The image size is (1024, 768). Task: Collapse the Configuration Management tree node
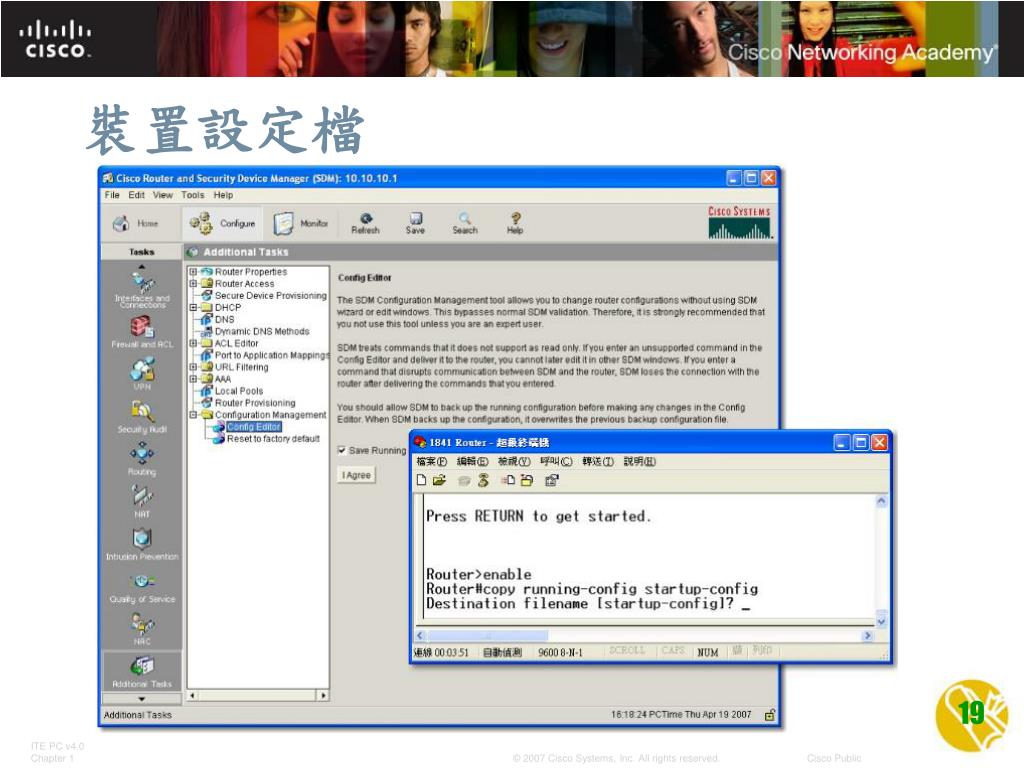point(193,415)
